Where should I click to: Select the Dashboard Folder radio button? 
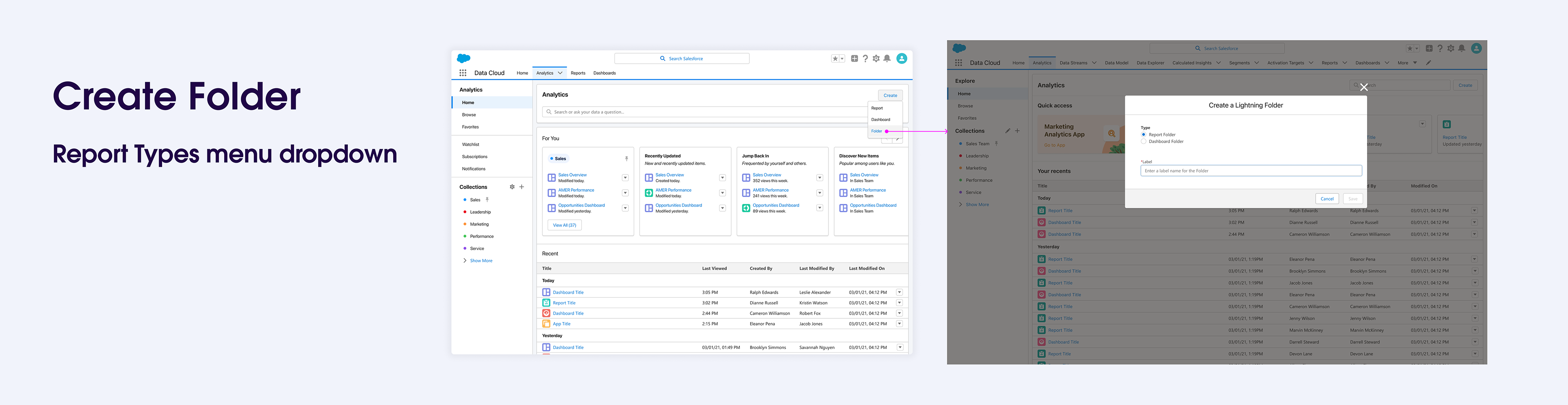click(1144, 141)
